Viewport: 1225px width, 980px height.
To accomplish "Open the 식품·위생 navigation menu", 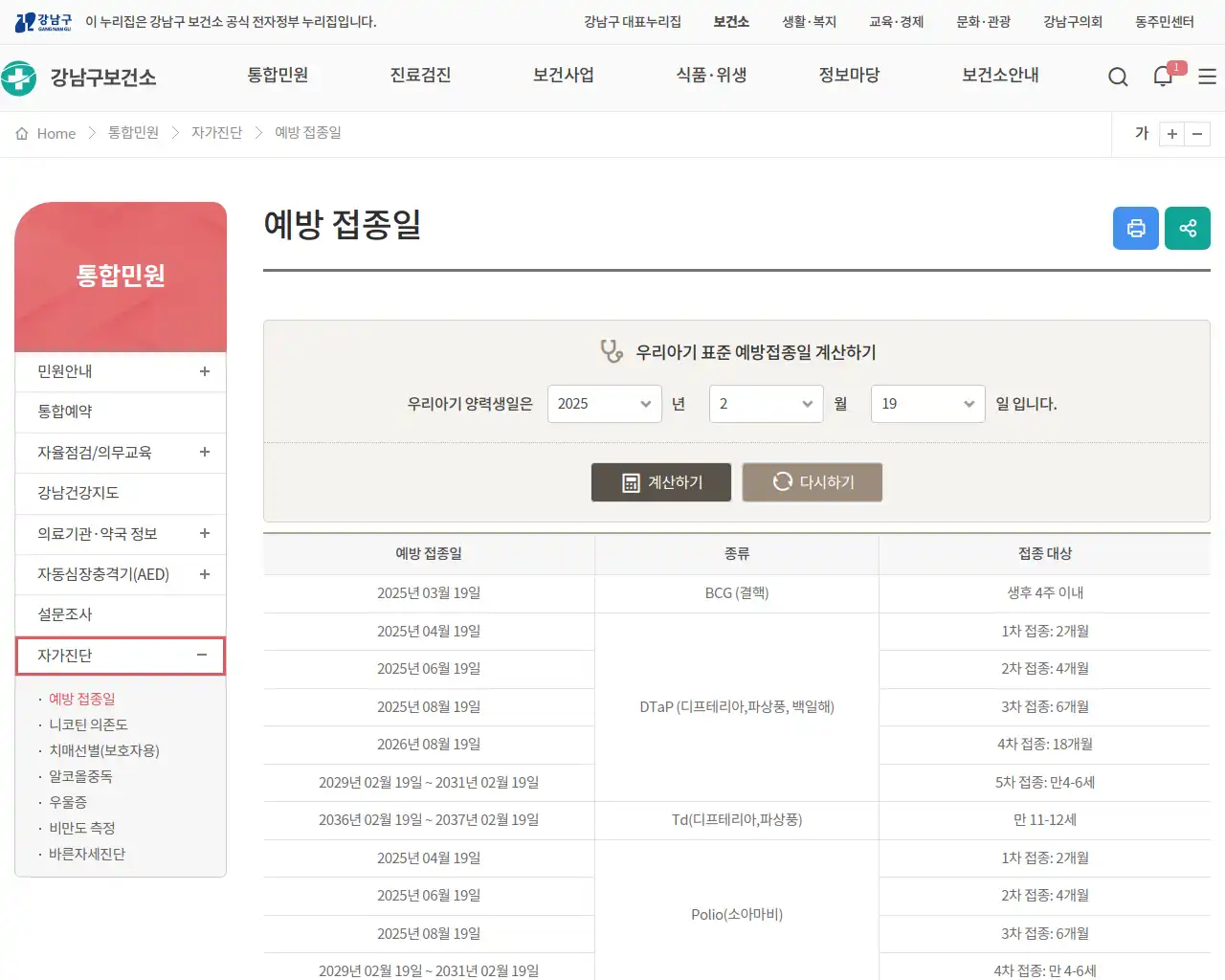I will pos(710,76).
